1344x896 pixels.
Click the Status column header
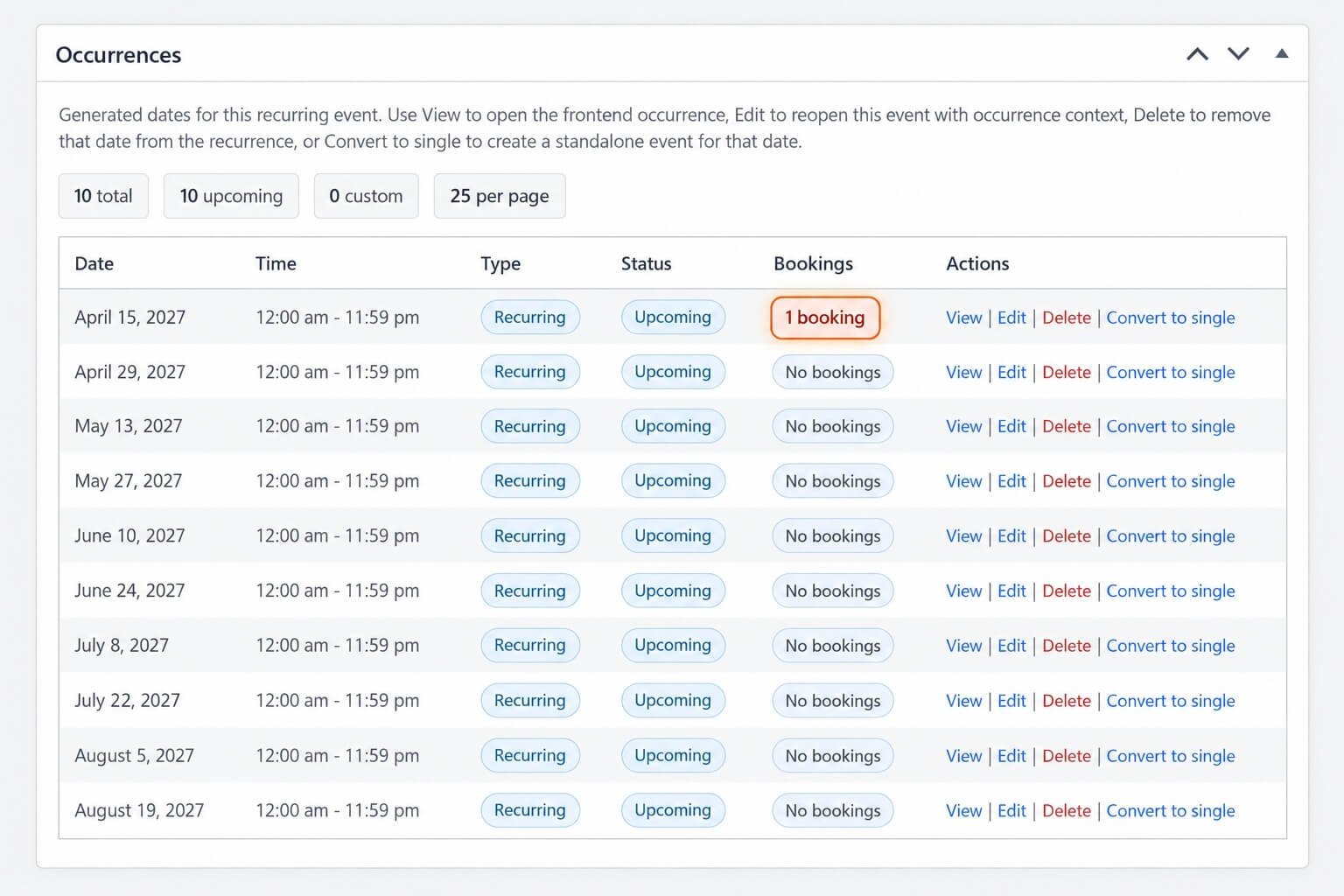[646, 263]
